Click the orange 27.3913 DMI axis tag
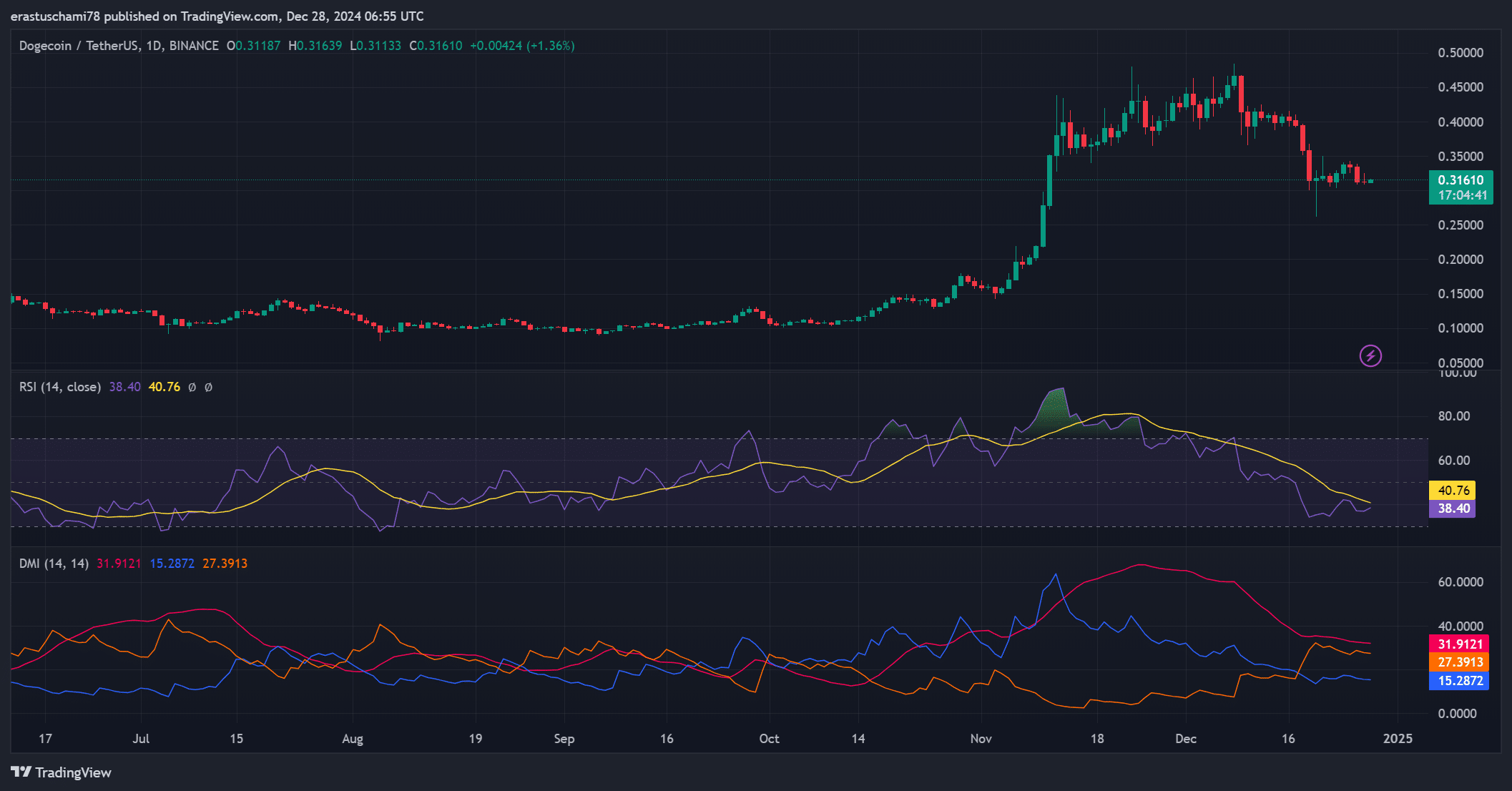The width and height of the screenshot is (1512, 791). click(1459, 662)
